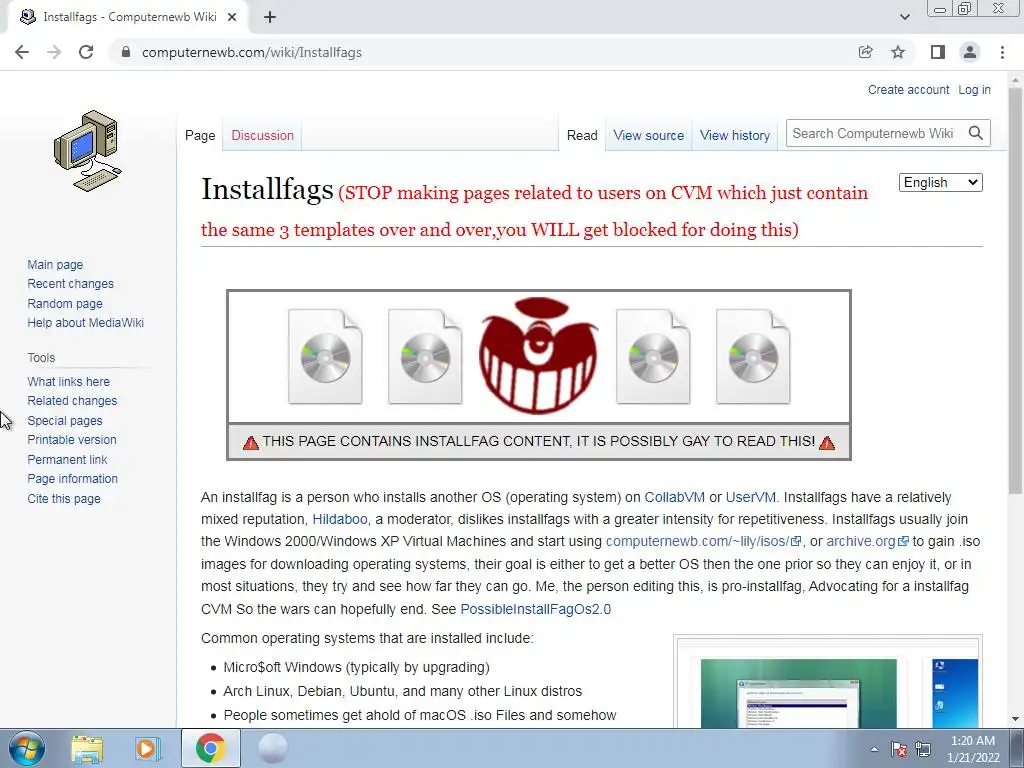This screenshot has height=768, width=1024.
Task: Click Create account link
Action: point(908,89)
